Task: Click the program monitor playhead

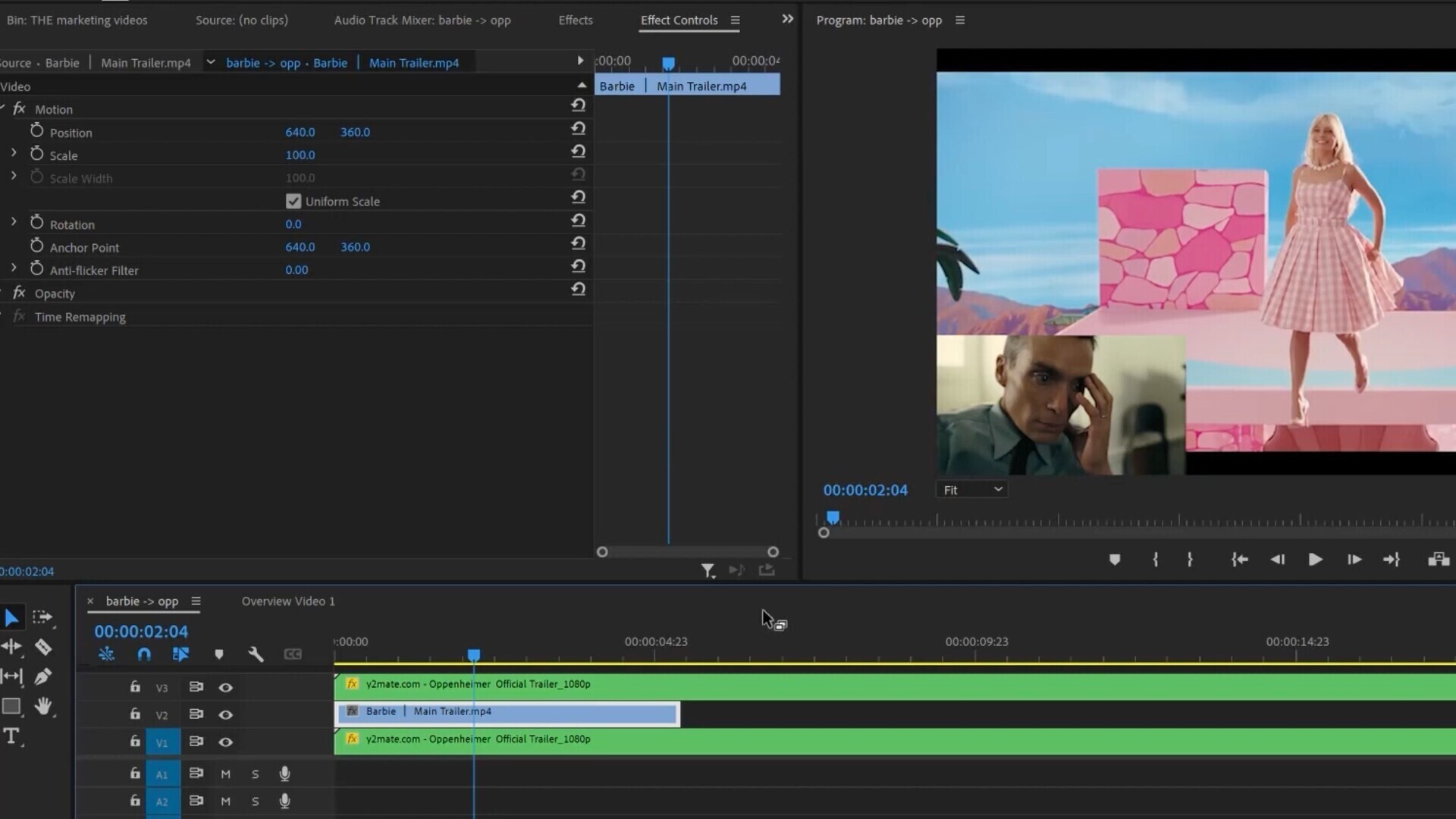Action: coord(833,518)
